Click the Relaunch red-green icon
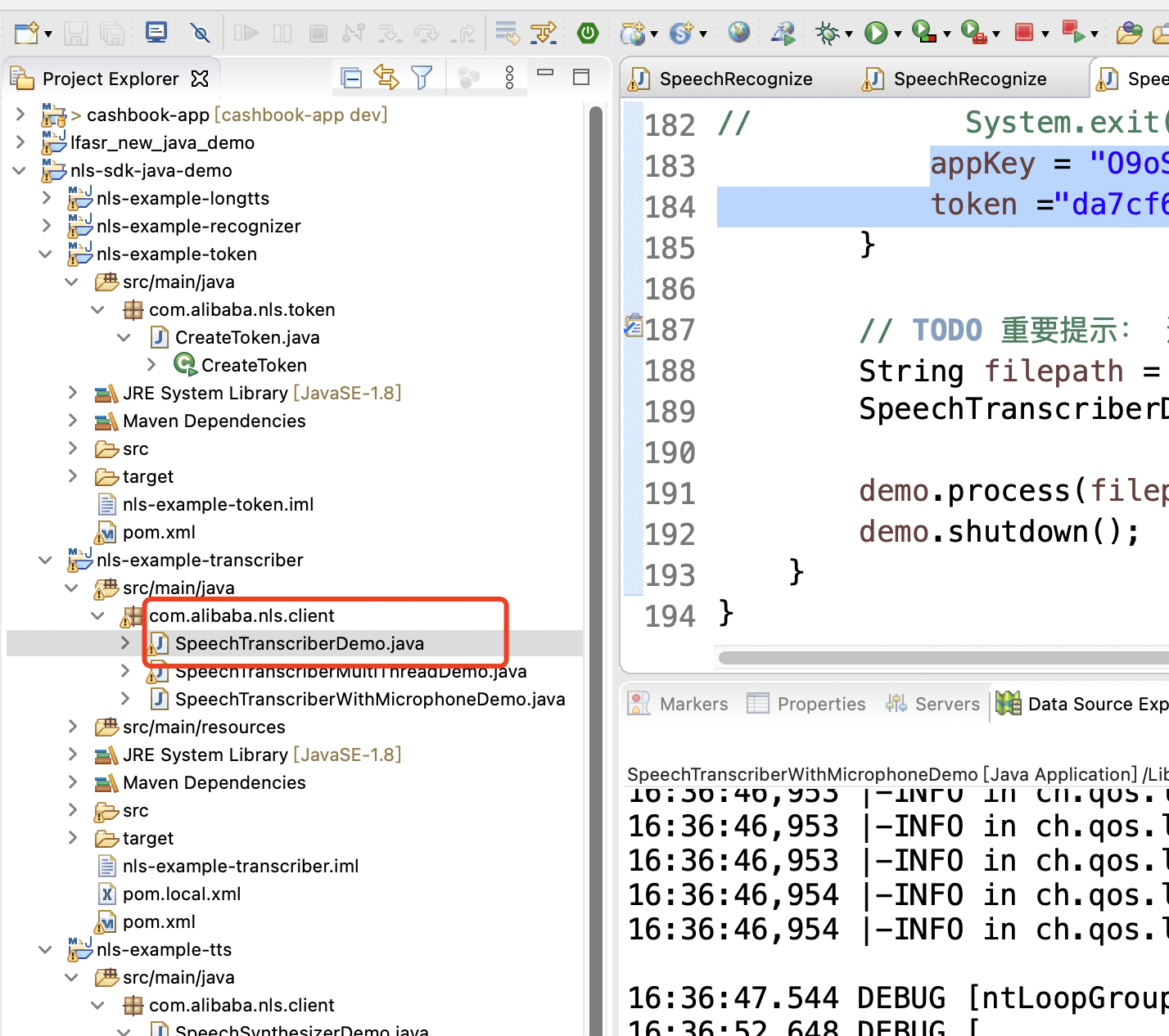This screenshot has width=1169, height=1036. point(1073,32)
